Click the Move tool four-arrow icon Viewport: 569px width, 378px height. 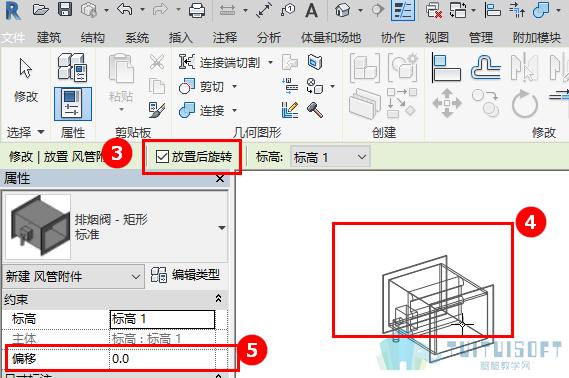[447, 103]
